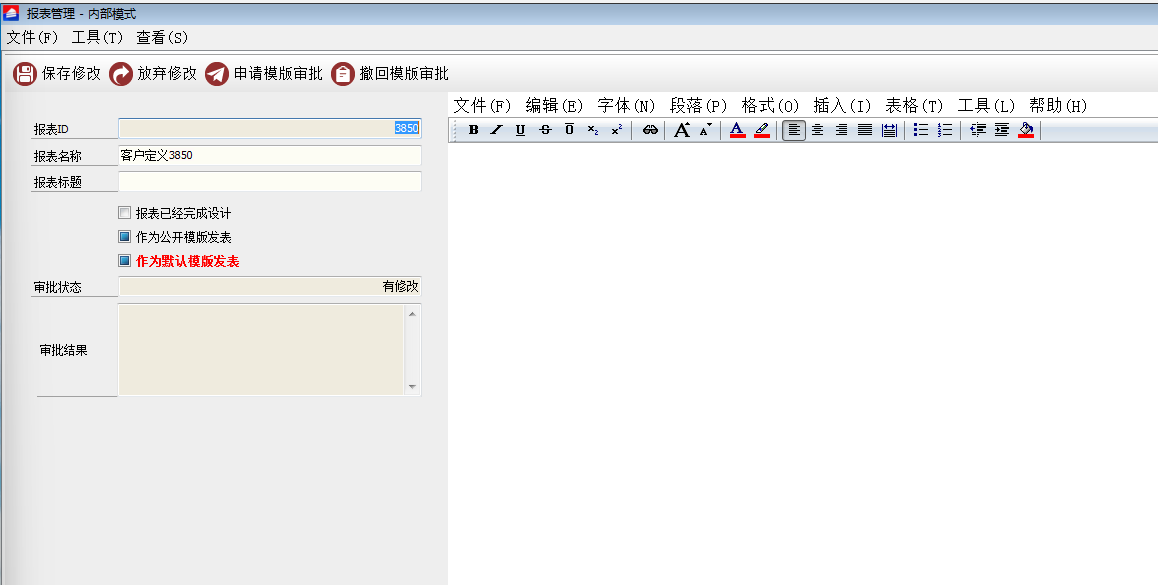Open the 段落(P) menu
This screenshot has width=1158, height=585.
698,106
